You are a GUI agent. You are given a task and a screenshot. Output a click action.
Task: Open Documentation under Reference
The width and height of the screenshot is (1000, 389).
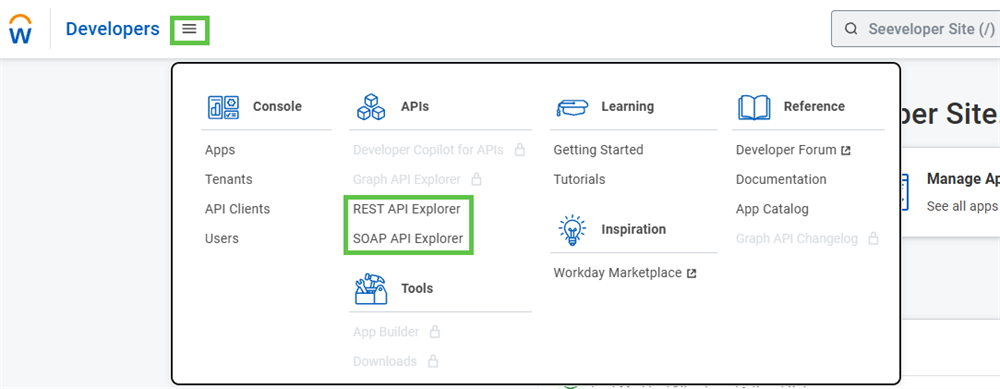781,179
